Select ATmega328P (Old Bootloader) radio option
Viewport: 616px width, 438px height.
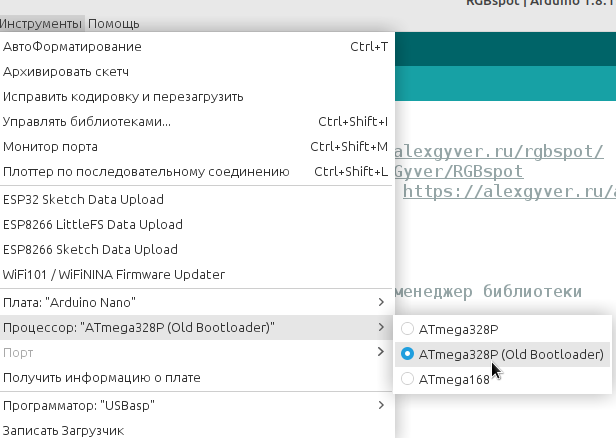502,354
